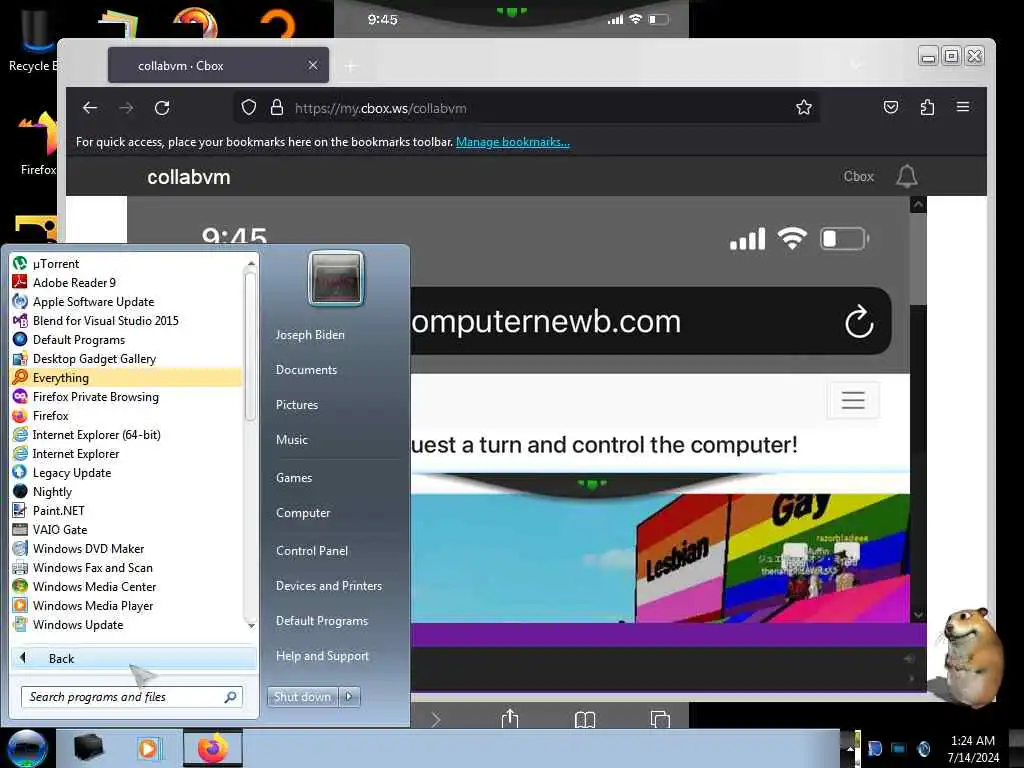This screenshot has width=1024, height=768.
Task: Open the Firefox extensions puzzle icon
Action: 927,107
